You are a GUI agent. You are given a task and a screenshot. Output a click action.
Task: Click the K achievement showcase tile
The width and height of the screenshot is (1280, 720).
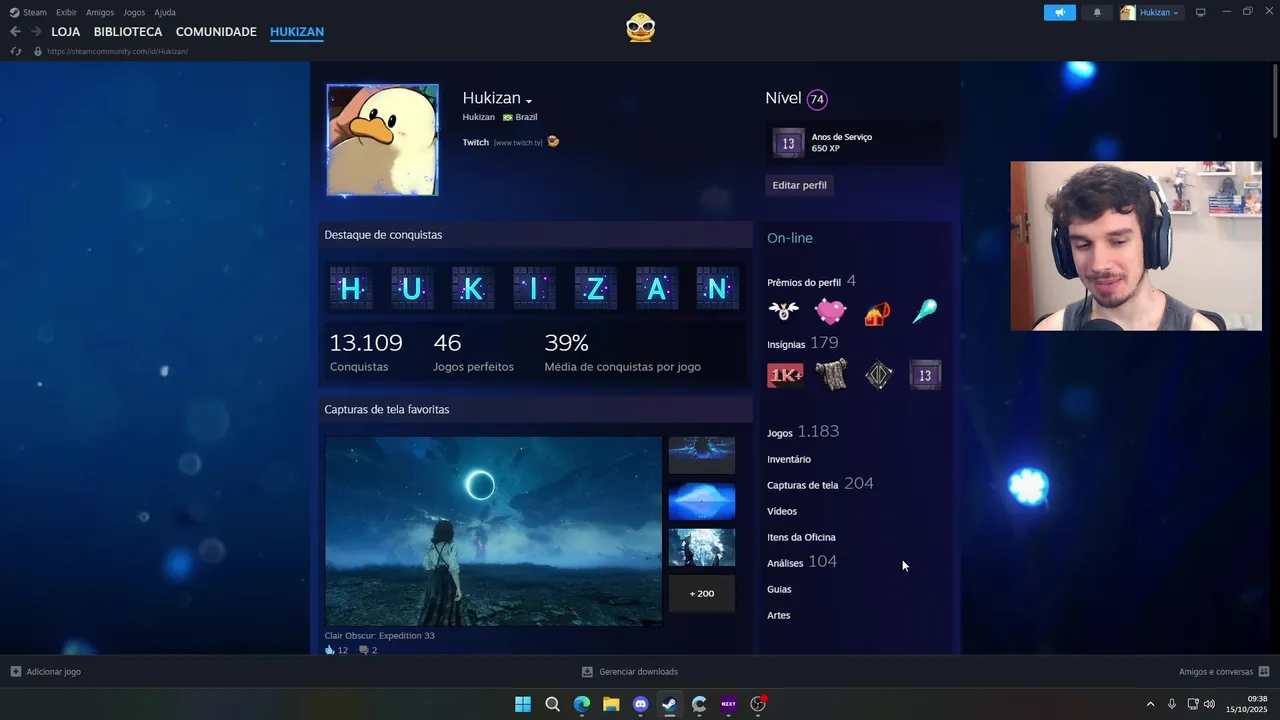click(473, 289)
